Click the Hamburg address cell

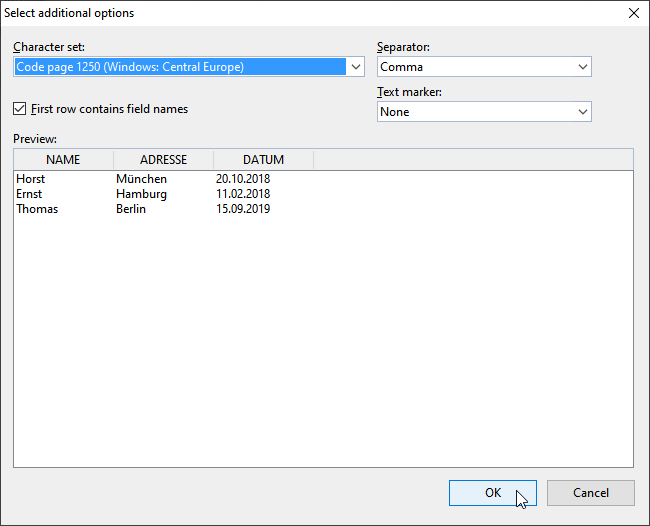coord(141,194)
